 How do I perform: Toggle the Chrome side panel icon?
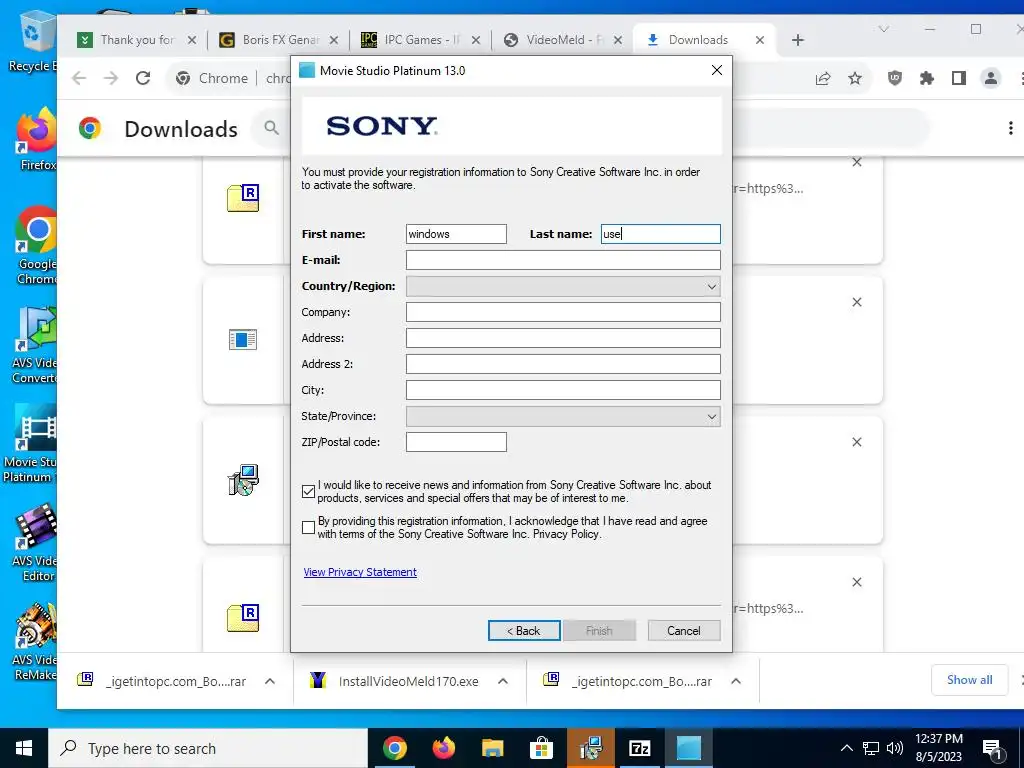[959, 78]
